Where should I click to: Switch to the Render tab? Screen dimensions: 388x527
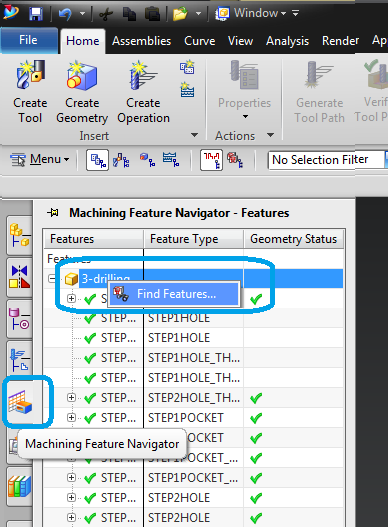[340, 41]
